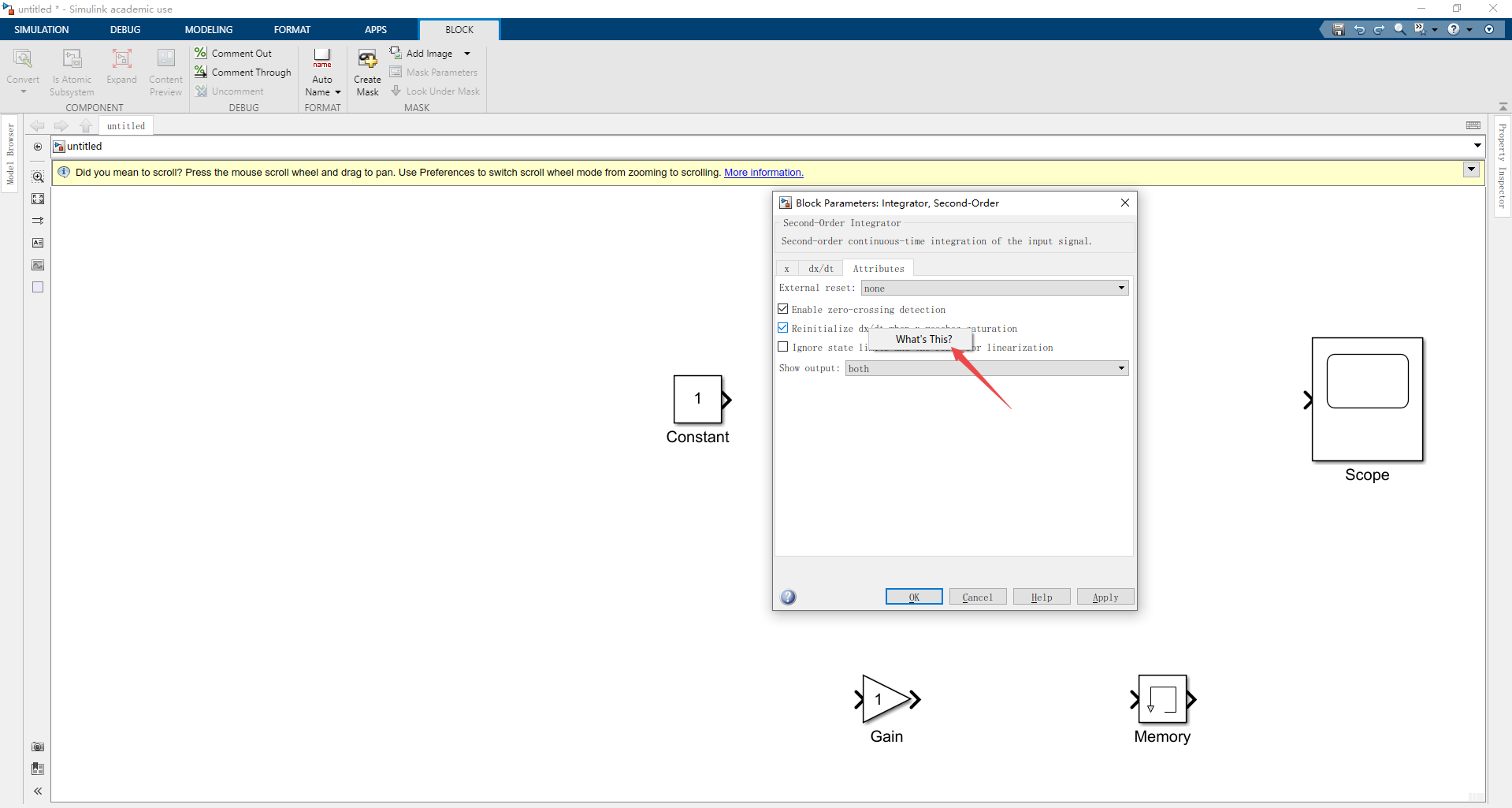1512x808 pixels.
Task: Collapse the toolstrip with the minimize arrow
Action: click(1503, 106)
